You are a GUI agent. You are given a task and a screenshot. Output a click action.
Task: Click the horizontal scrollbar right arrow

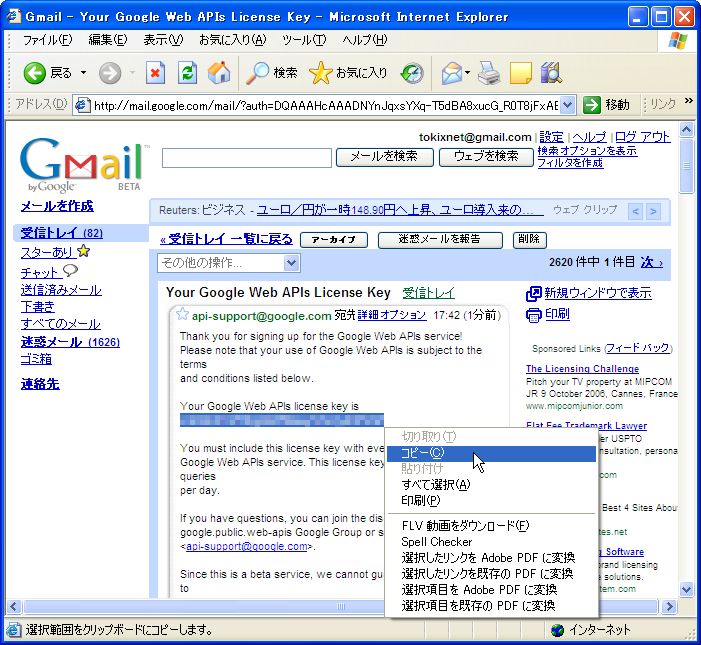[669, 606]
